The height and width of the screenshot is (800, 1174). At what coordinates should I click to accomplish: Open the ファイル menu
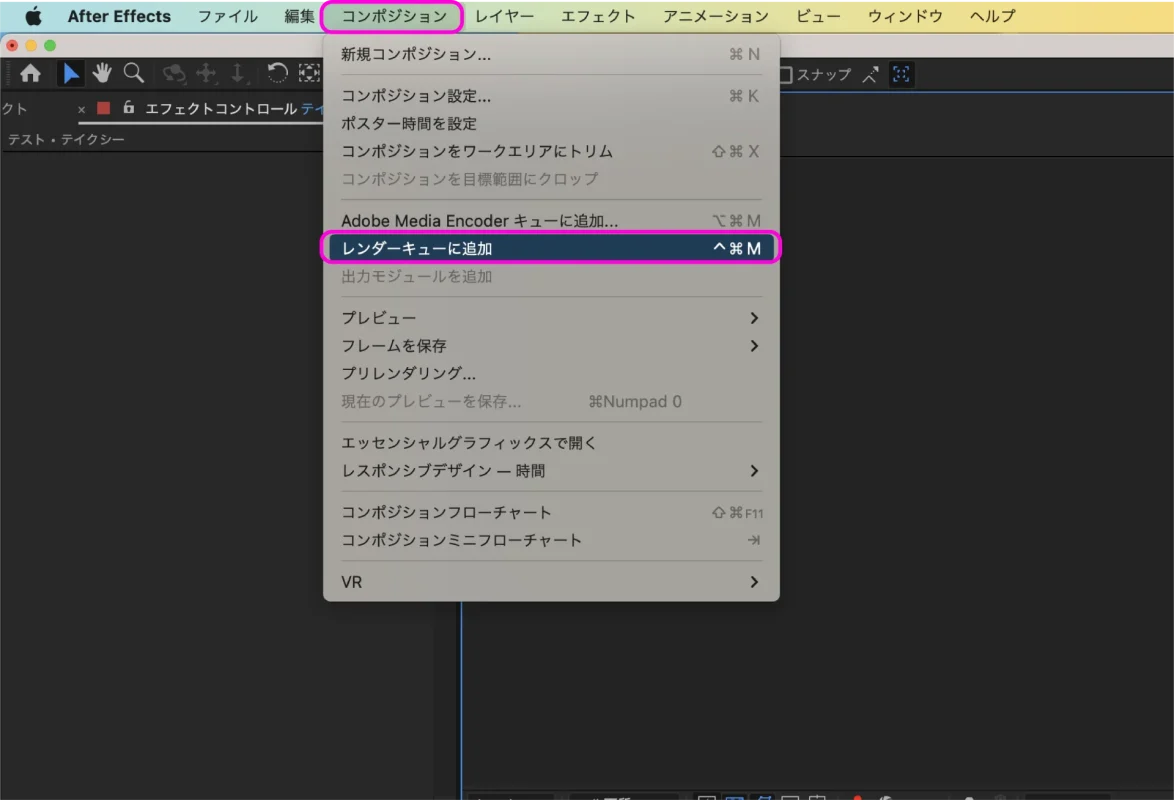pyautogui.click(x=228, y=16)
